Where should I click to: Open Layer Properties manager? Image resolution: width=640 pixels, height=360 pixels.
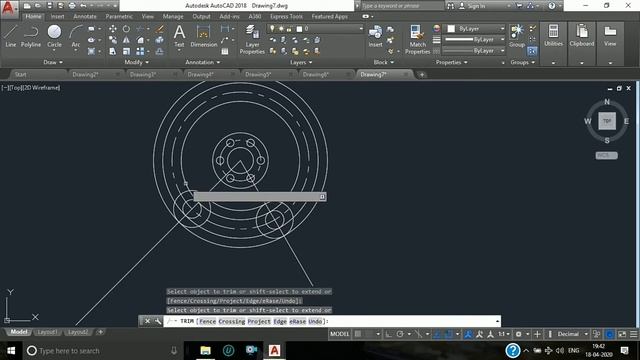click(x=252, y=39)
